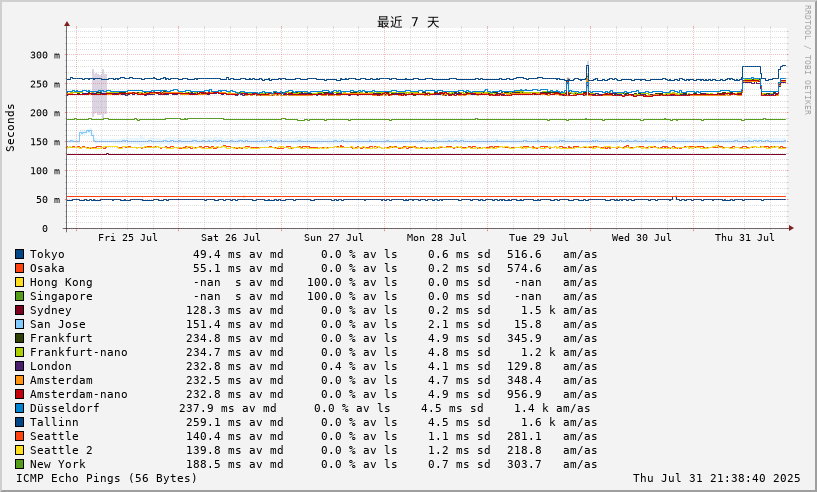Click the chart title 最近 7 天

click(x=408, y=22)
